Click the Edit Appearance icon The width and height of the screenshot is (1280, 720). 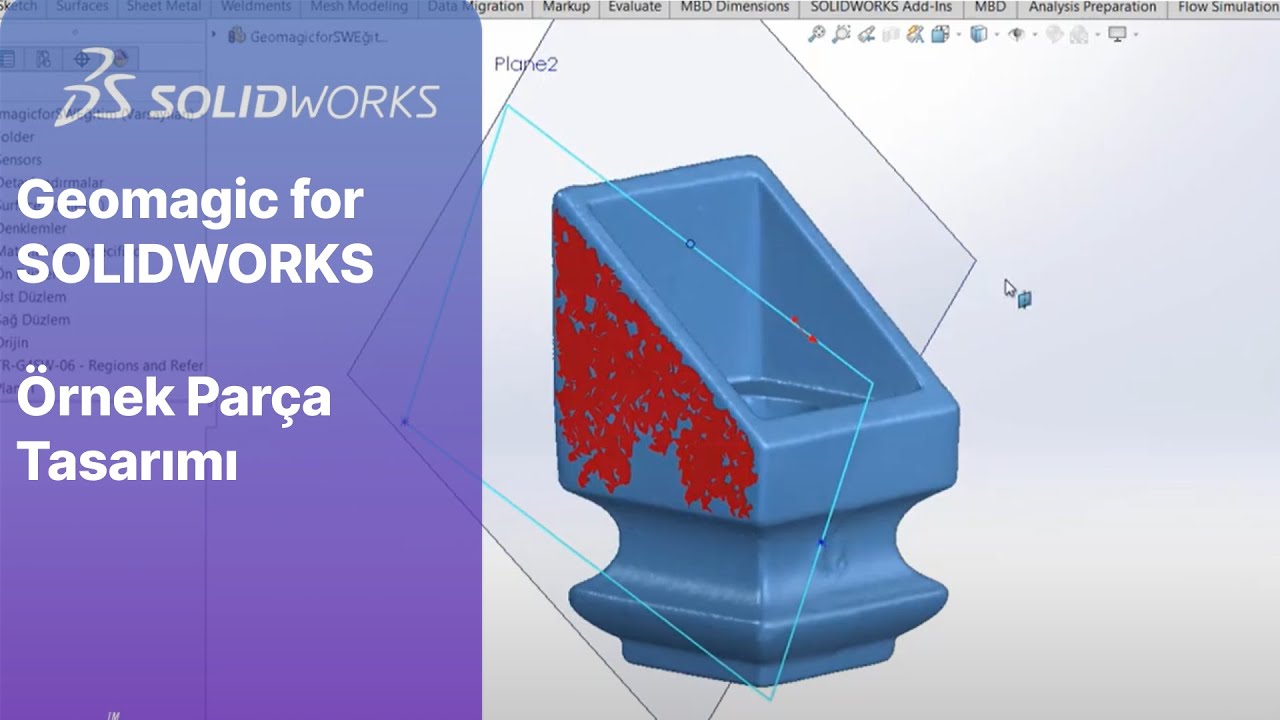(1054, 34)
